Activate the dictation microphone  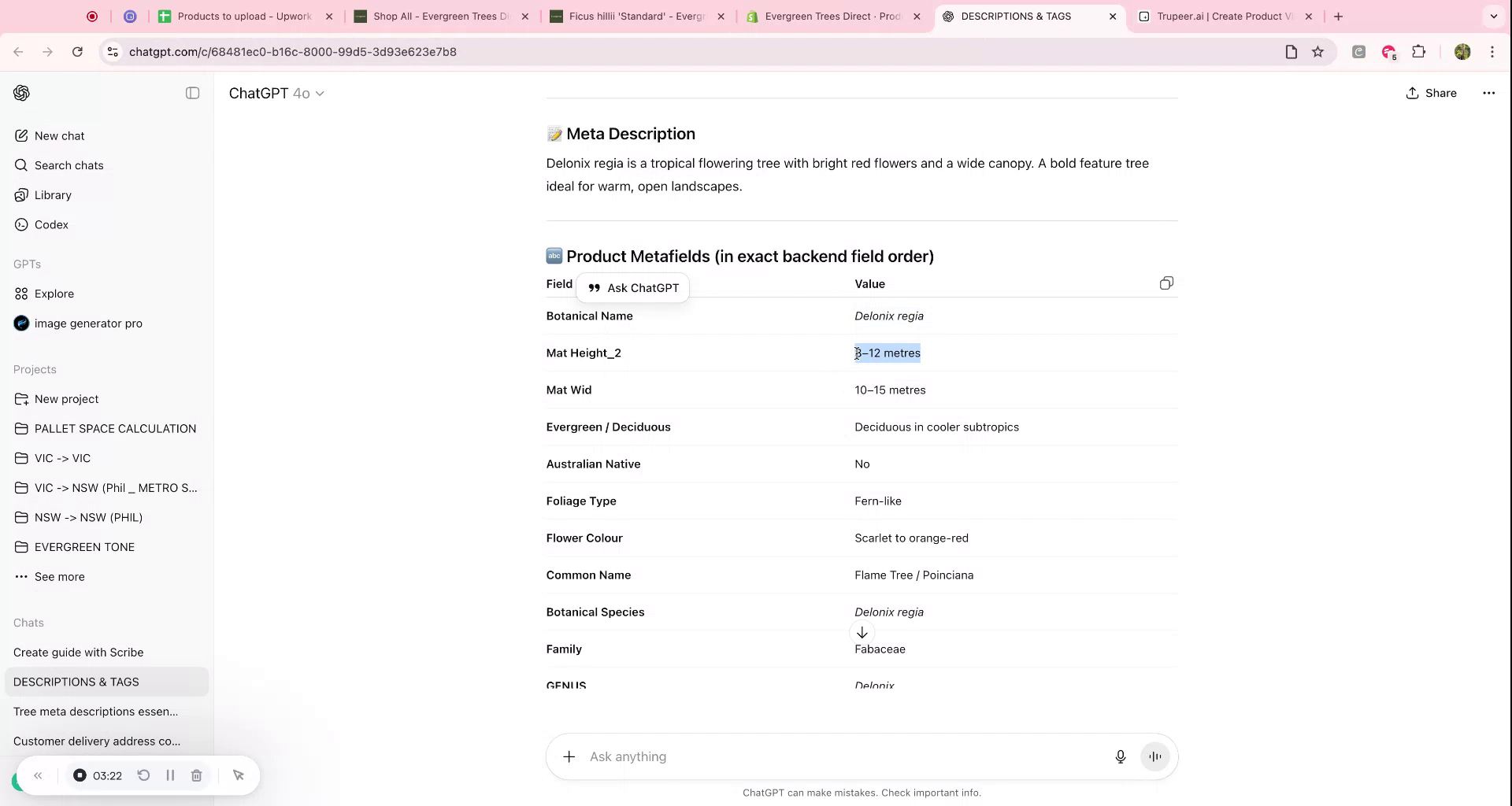coord(1120,756)
